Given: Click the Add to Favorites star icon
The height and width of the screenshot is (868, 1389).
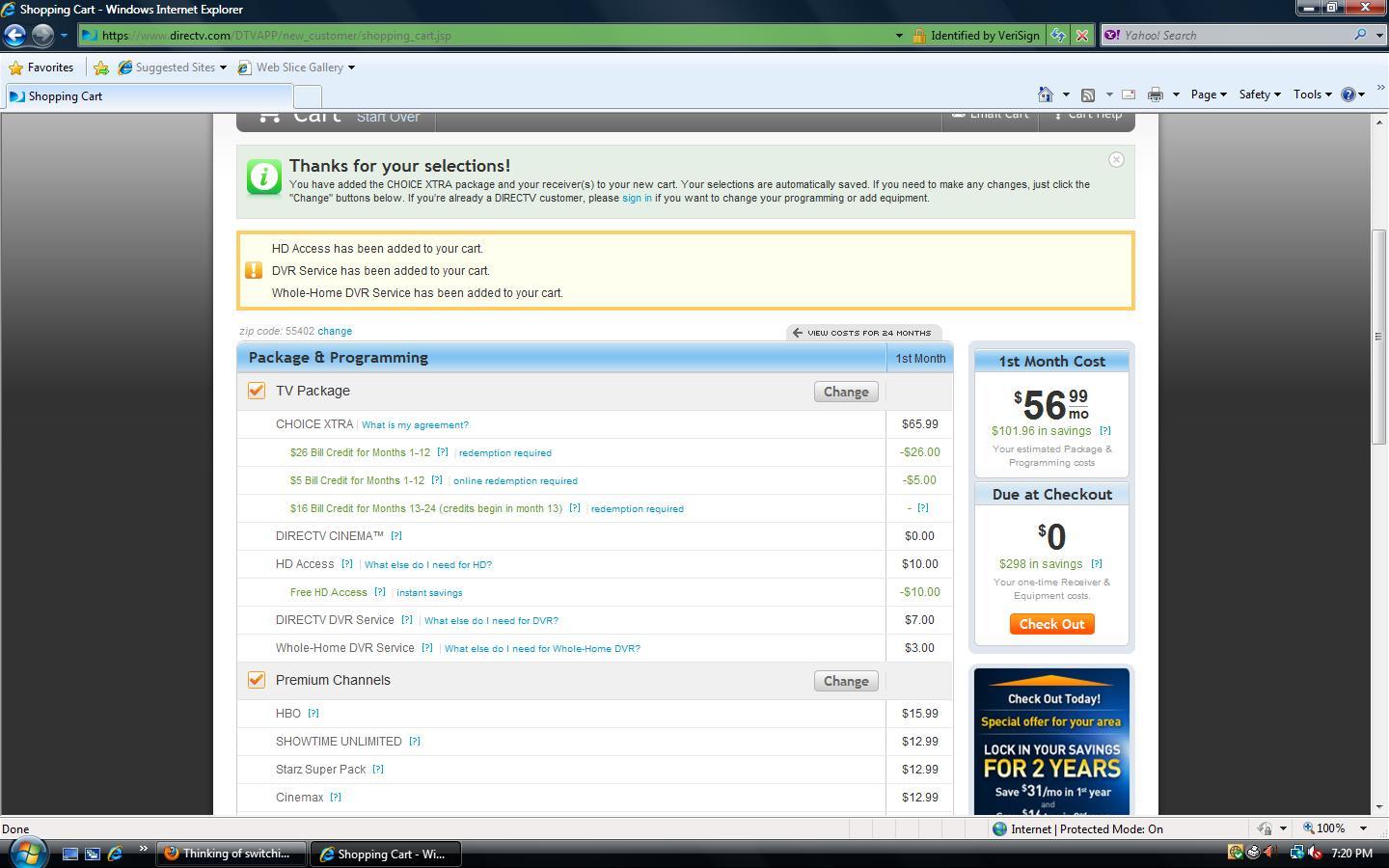Looking at the screenshot, I should (x=101, y=68).
